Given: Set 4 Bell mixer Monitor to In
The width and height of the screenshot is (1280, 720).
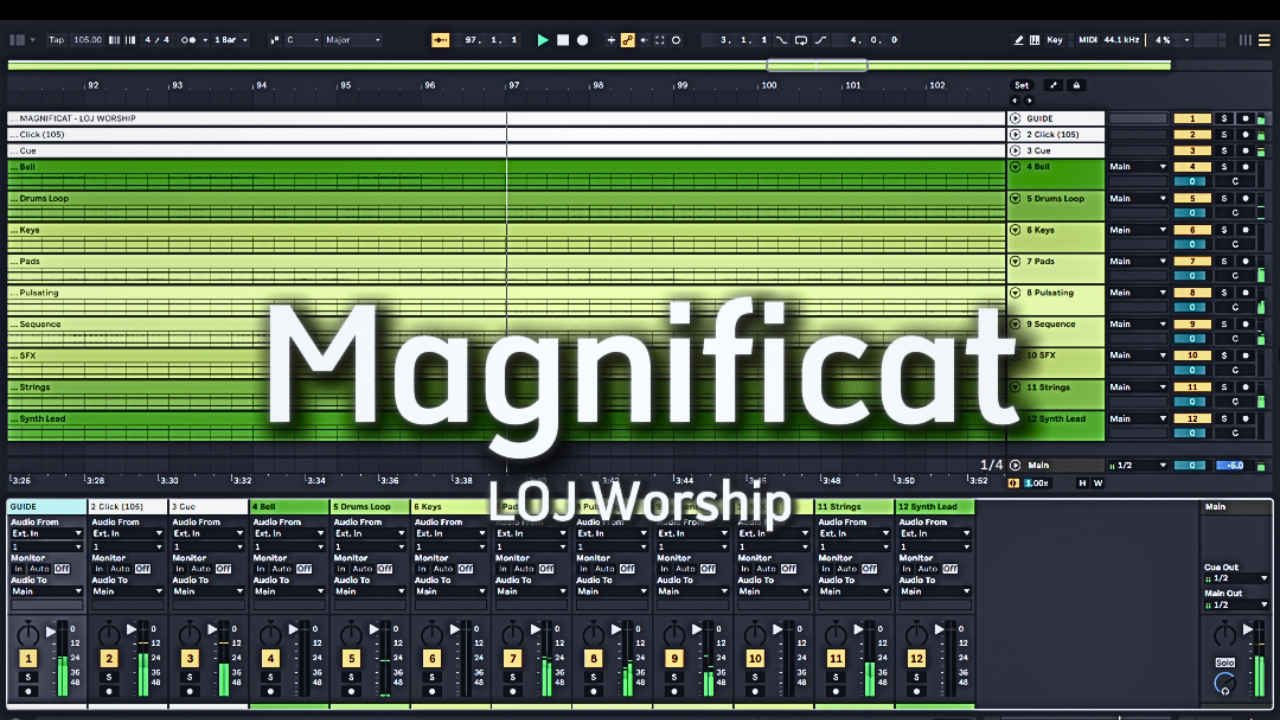Looking at the screenshot, I should coord(258,568).
